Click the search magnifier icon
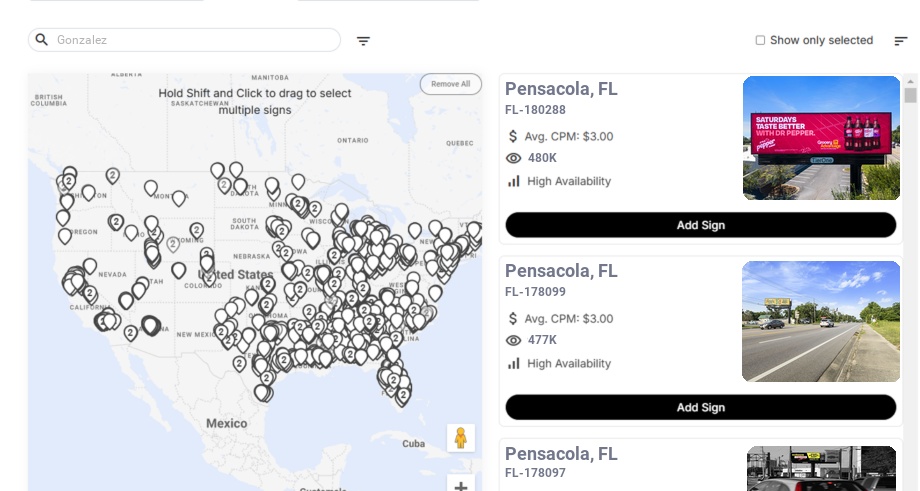920x491 pixels. pos(42,40)
